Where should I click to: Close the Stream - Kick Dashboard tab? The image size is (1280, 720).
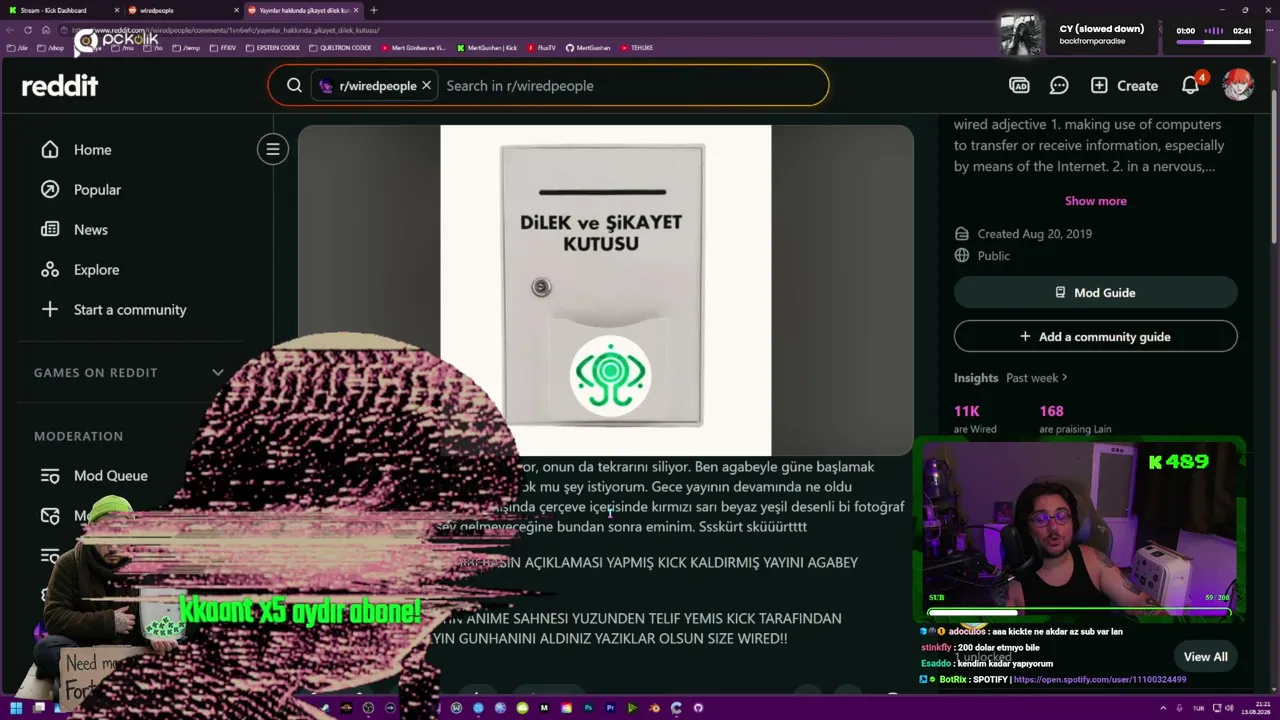pos(115,10)
